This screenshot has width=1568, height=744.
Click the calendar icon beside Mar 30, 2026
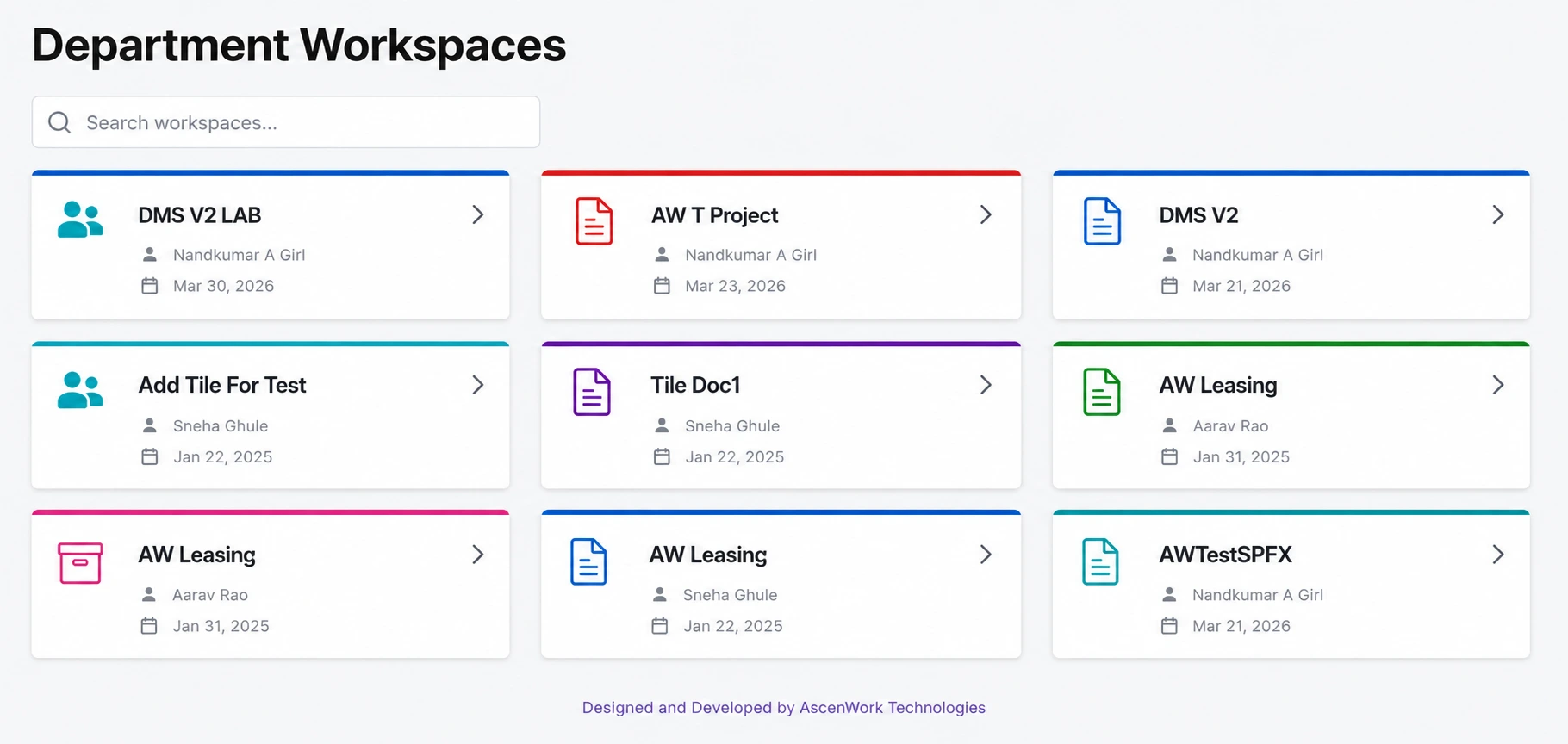point(150,286)
